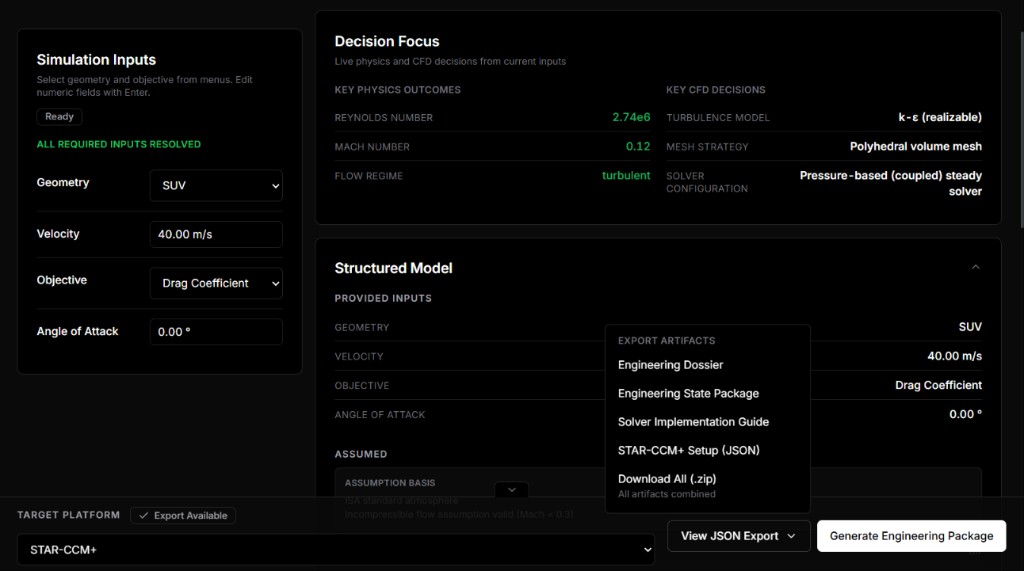Viewport: 1024px width, 571px height.
Task: Click the Simulation Inputs heading
Action: click(96, 59)
